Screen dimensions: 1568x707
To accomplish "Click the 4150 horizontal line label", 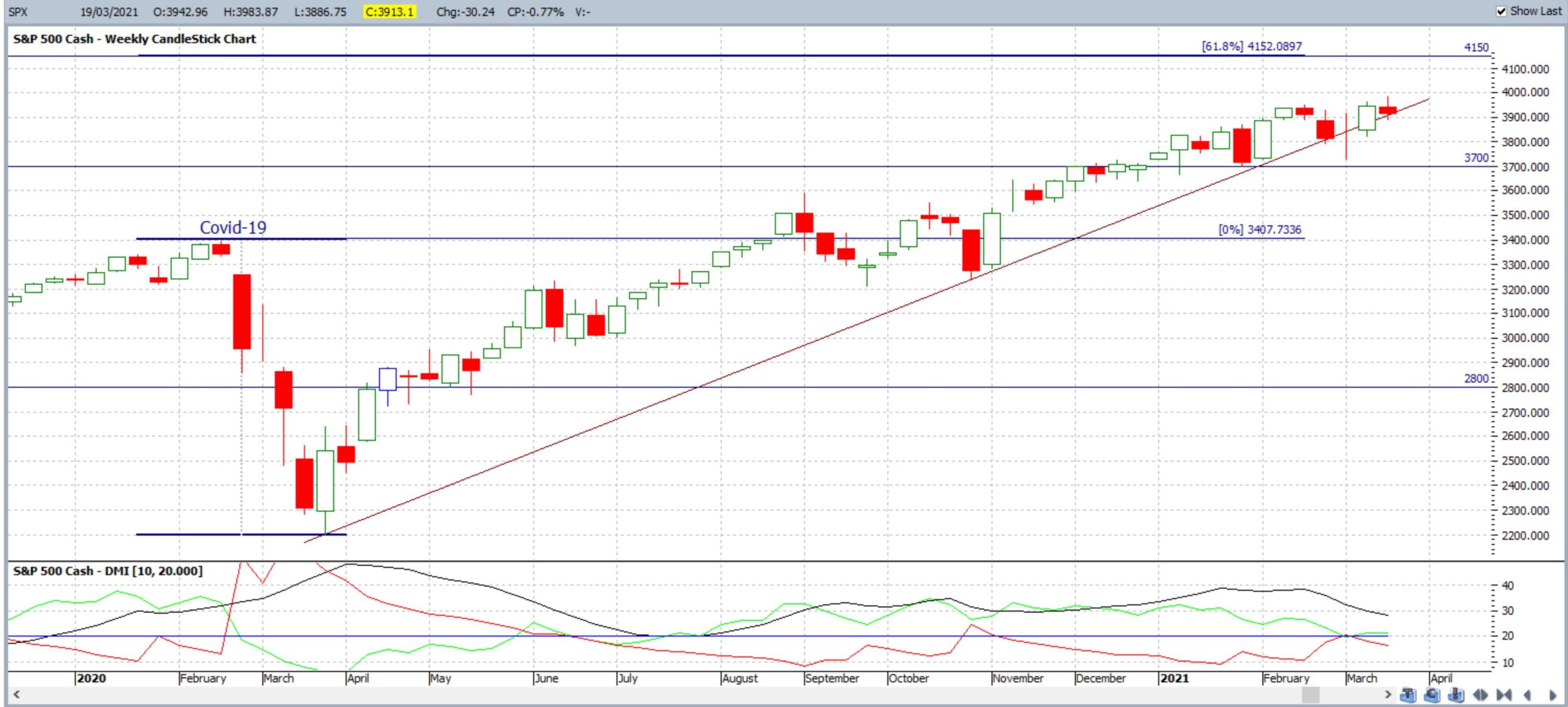I will pyautogui.click(x=1476, y=48).
